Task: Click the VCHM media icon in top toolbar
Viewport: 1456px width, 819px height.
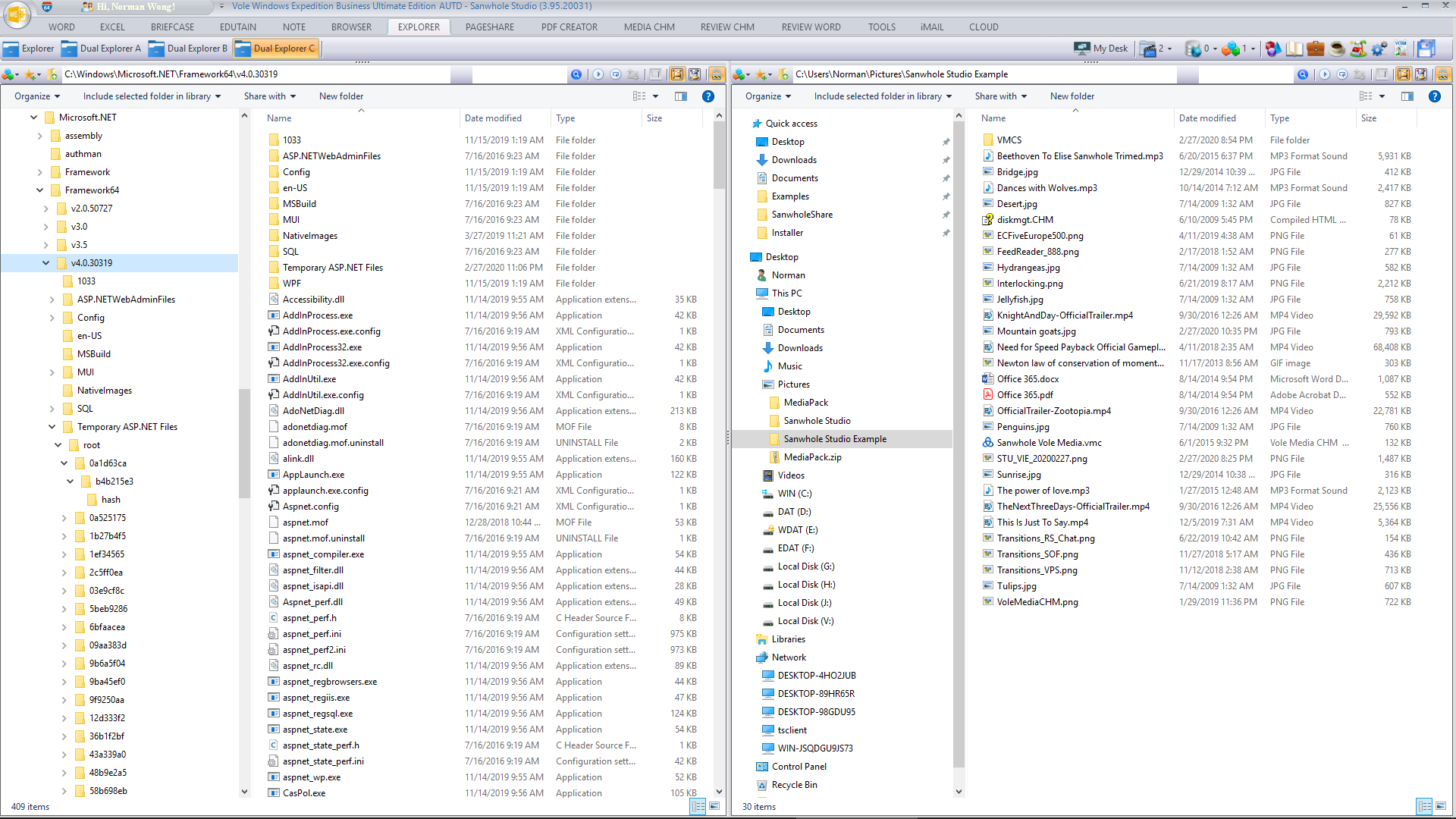Action: click(1401, 49)
